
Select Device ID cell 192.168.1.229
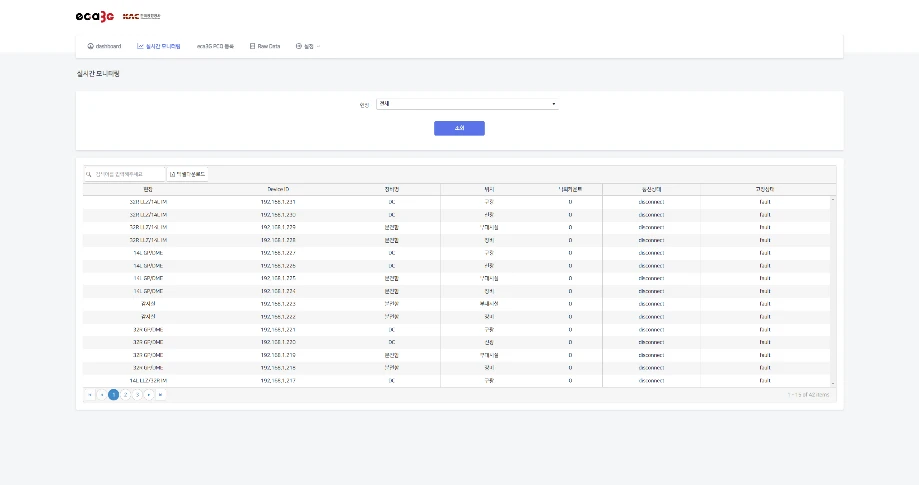278,227
